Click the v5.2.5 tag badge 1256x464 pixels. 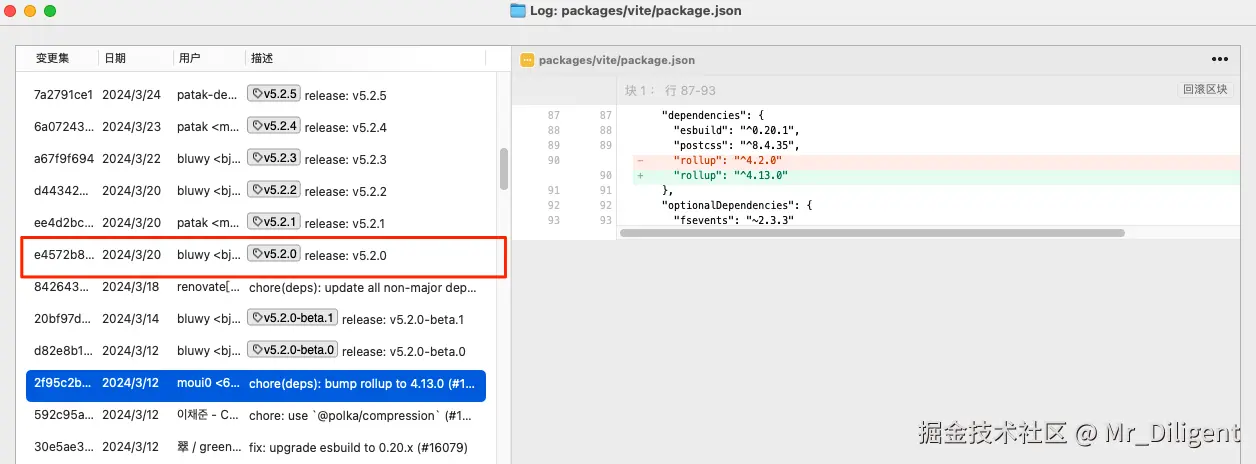pos(274,94)
